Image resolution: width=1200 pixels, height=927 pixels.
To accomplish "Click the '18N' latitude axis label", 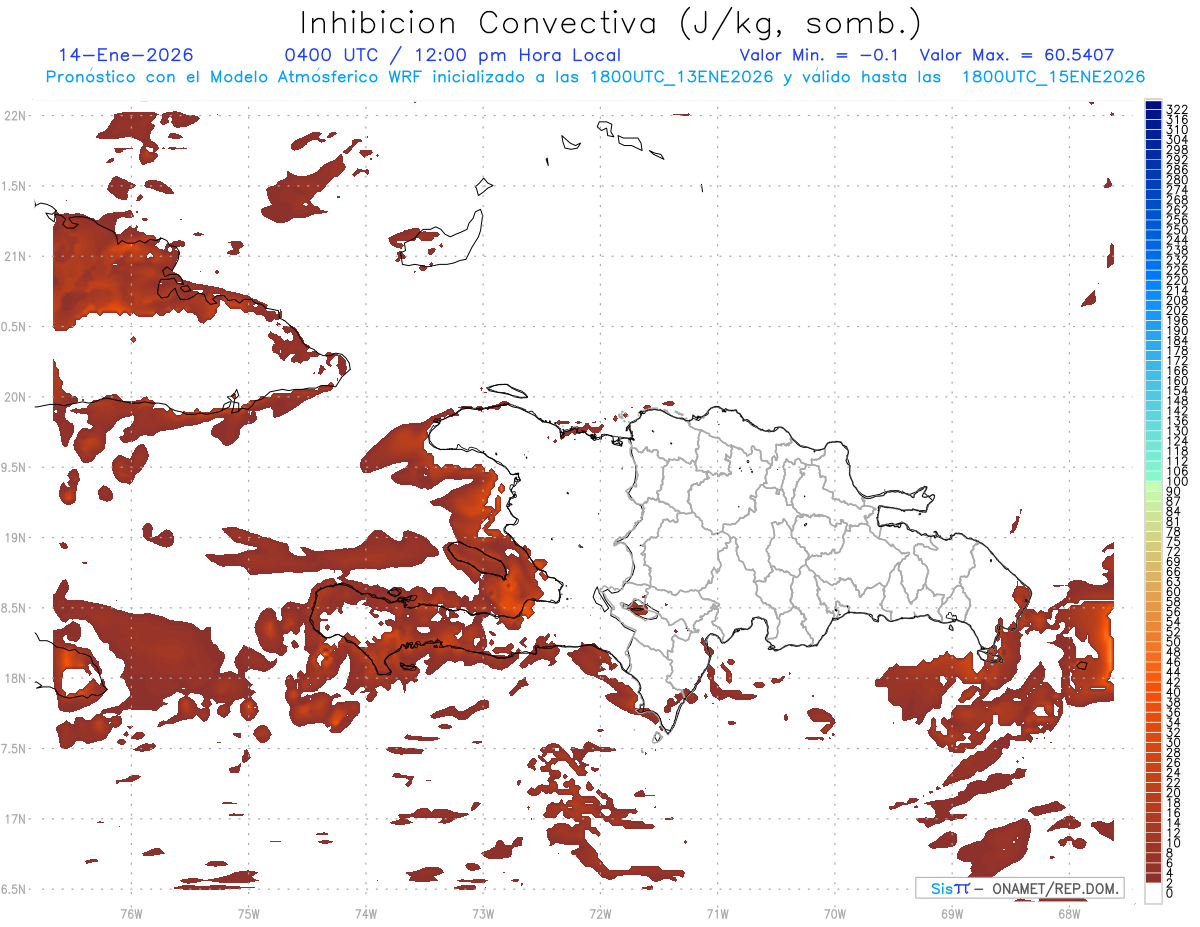I will (x=15, y=679).
